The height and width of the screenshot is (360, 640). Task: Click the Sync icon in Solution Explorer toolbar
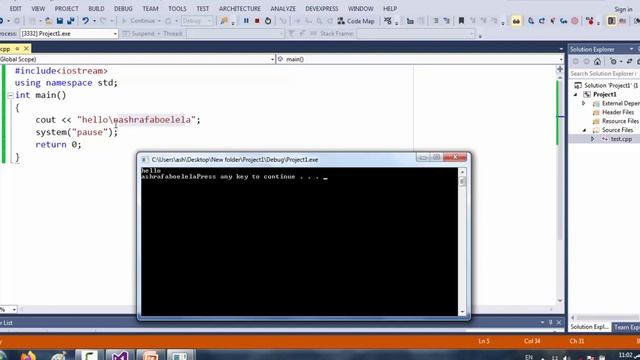point(629,62)
